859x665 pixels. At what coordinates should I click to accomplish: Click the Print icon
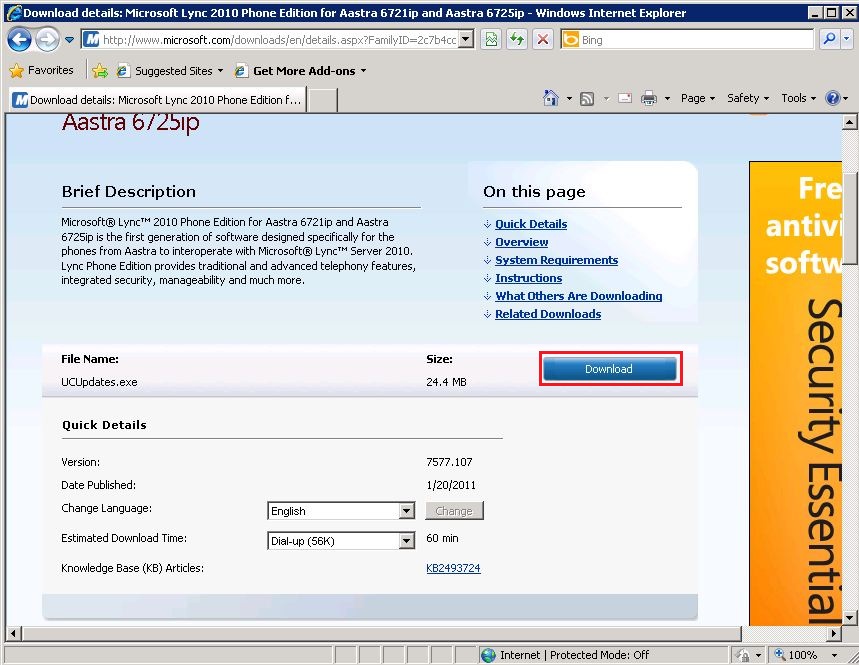pyautogui.click(x=649, y=99)
